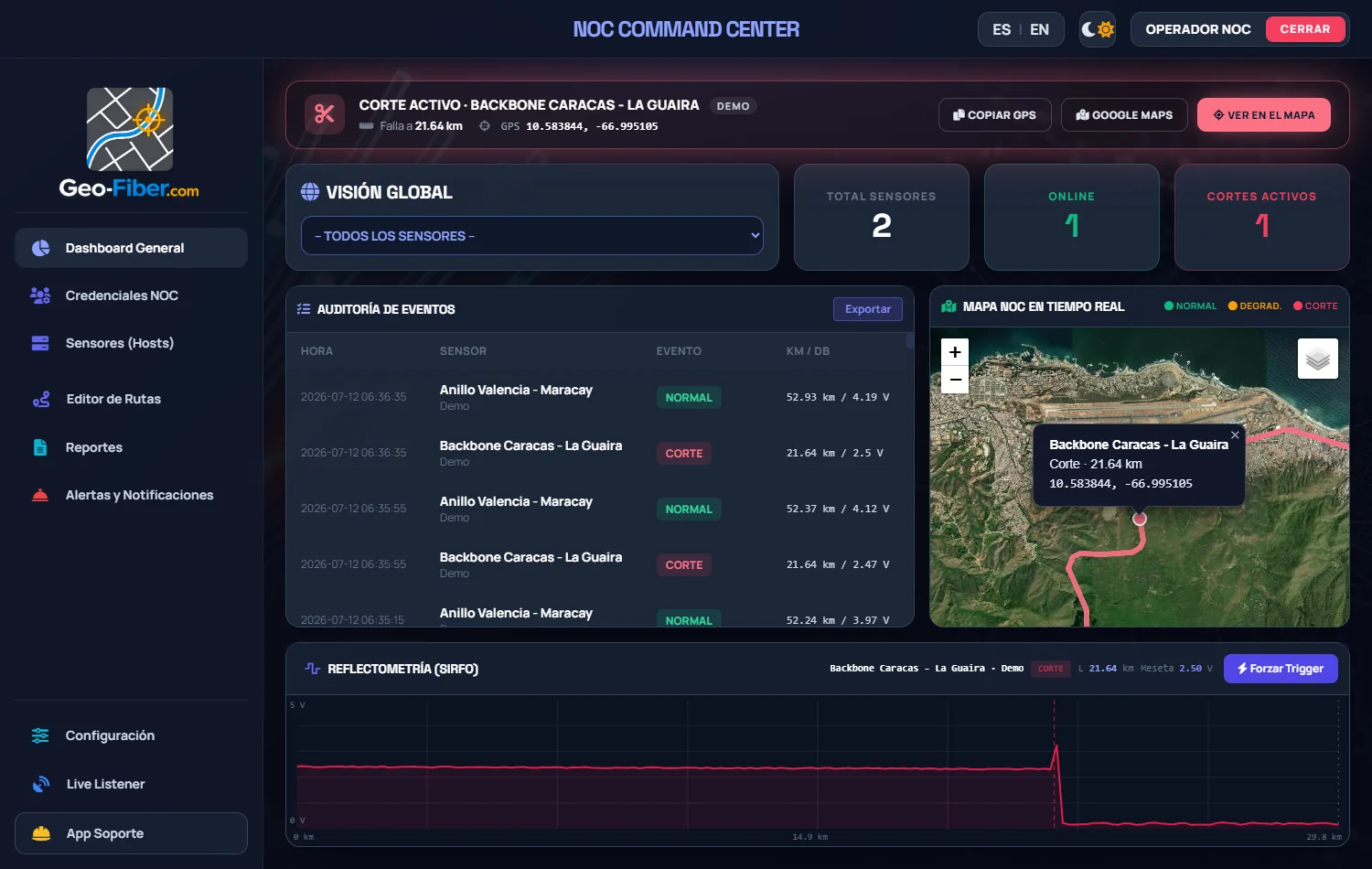Click COPIAR GPS button
Image resolution: width=1372 pixels, height=869 pixels.
point(994,114)
